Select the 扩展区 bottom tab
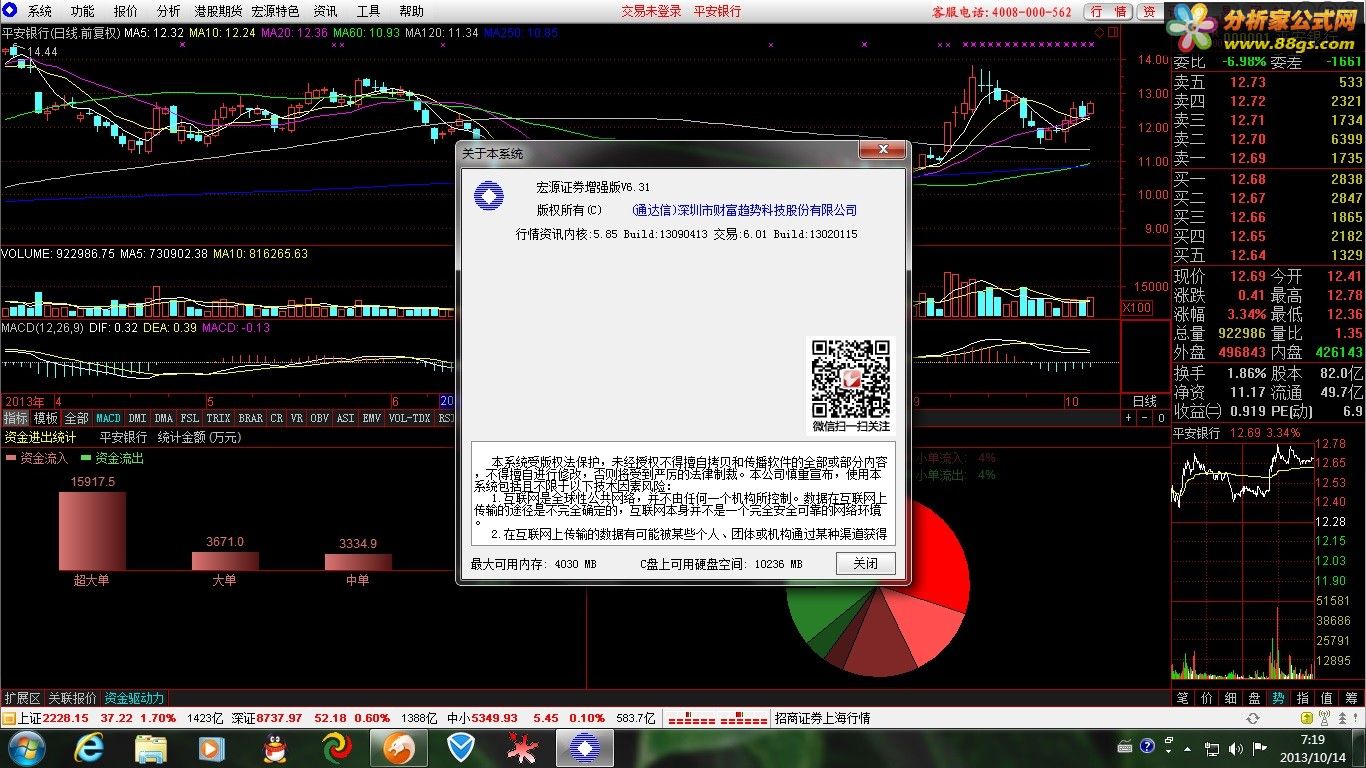This screenshot has width=1366, height=768. pyautogui.click(x=21, y=698)
